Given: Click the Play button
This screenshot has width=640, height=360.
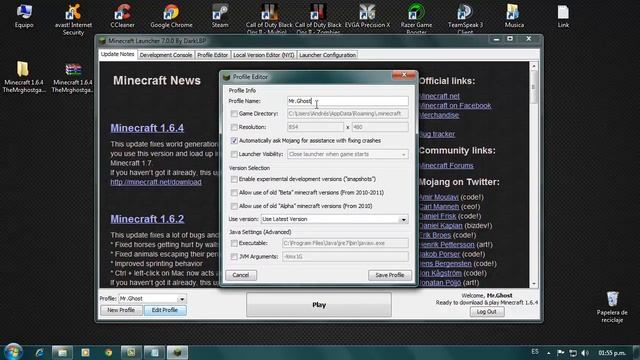Looking at the screenshot, I should pyautogui.click(x=319, y=304).
